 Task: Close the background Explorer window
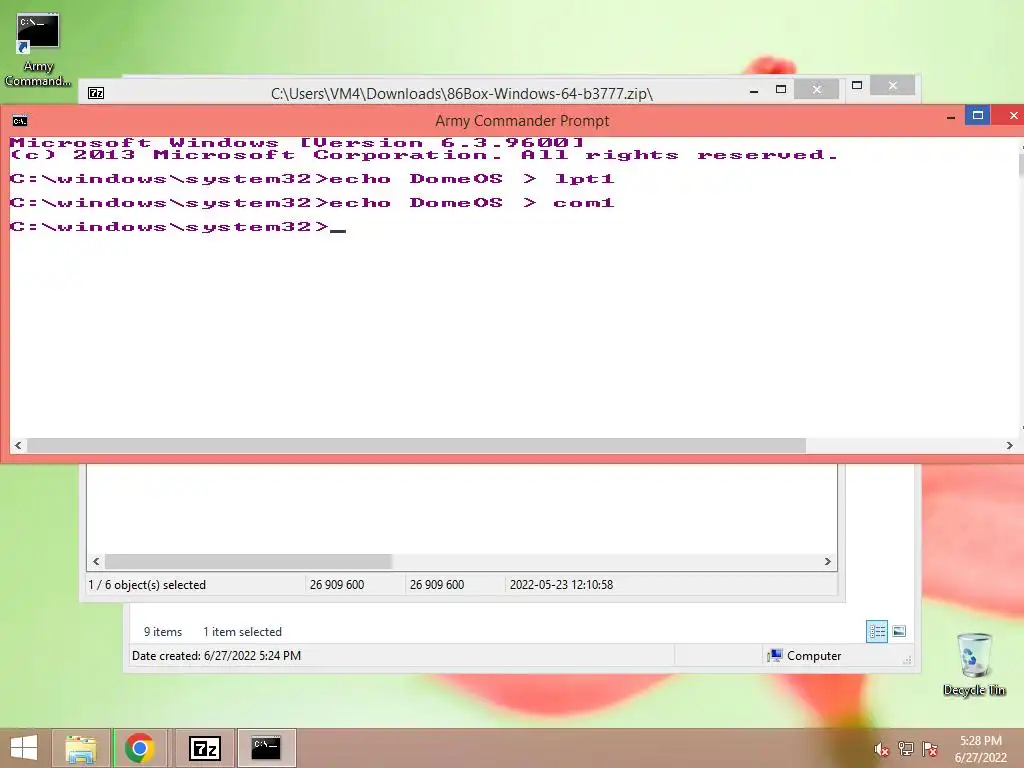coord(893,86)
